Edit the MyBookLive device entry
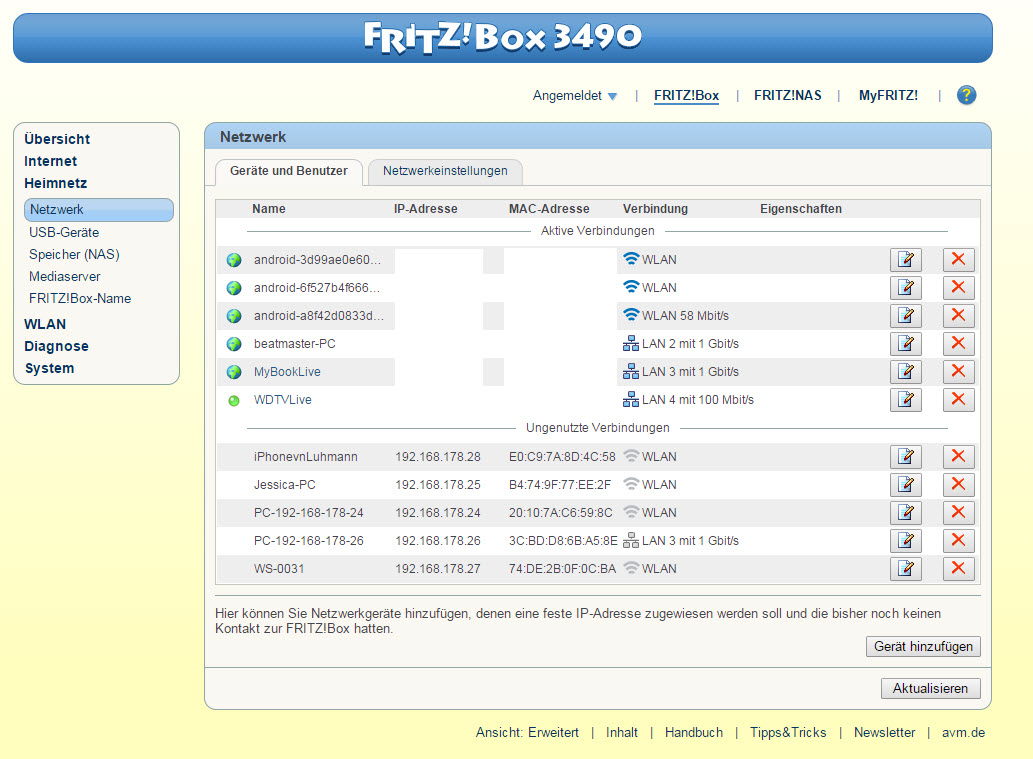The image size is (1033, 759). click(x=906, y=372)
